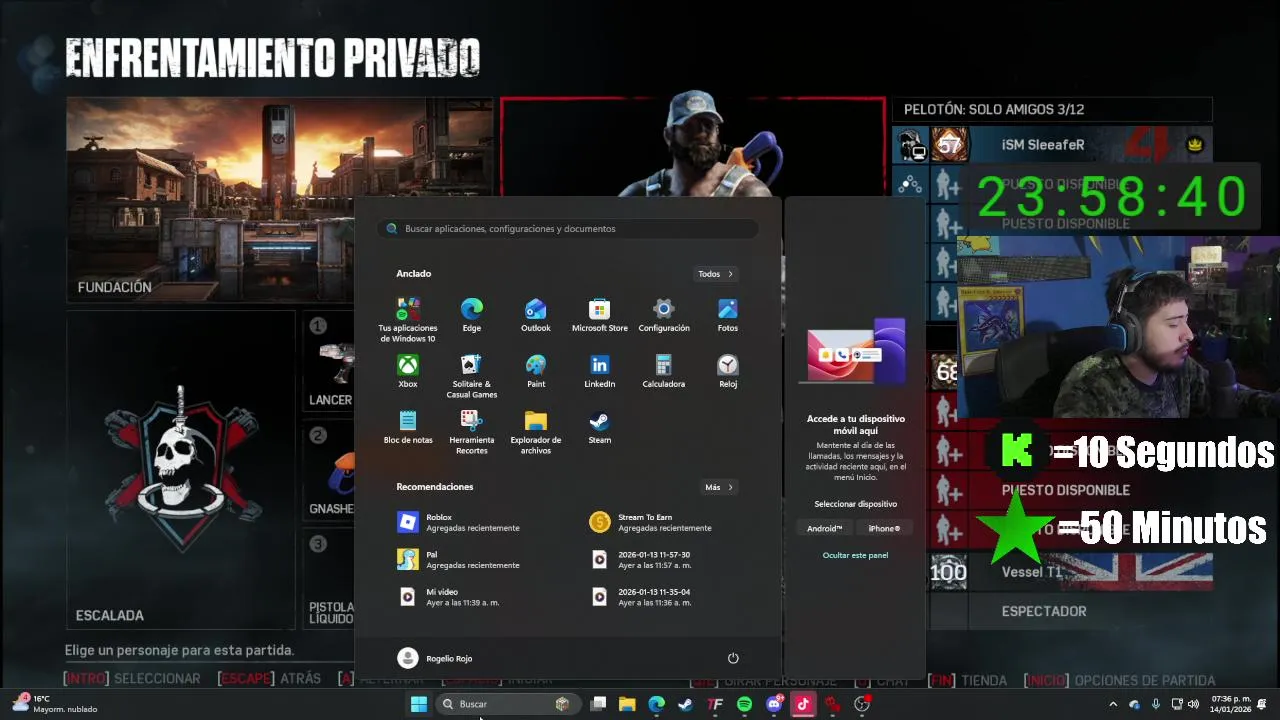Launch the Paint app
This screenshot has width=1280, height=720.
point(536,372)
